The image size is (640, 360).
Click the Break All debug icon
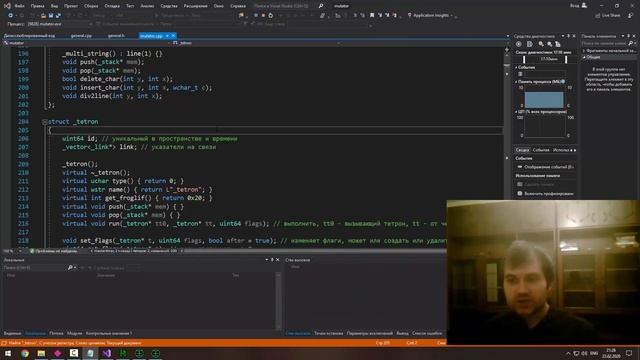(256, 16)
